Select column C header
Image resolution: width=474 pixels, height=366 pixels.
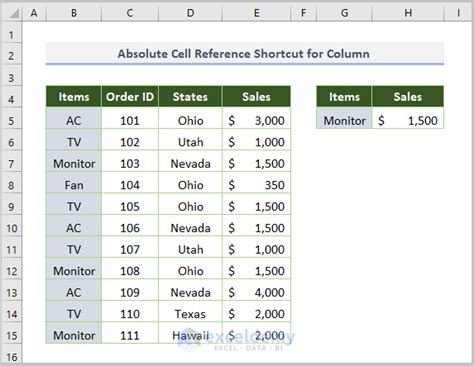pos(130,13)
